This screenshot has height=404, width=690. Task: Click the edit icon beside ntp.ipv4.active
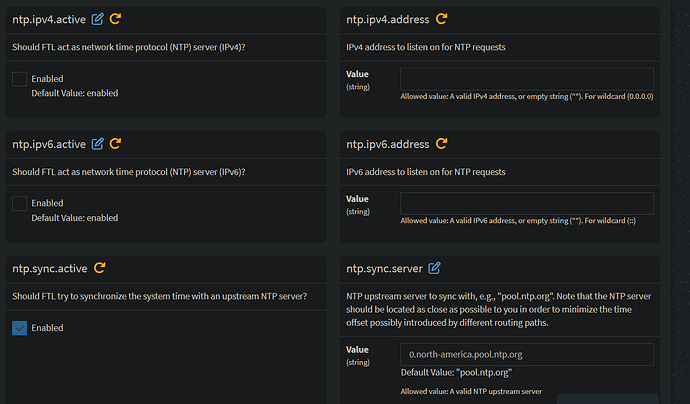[97, 19]
